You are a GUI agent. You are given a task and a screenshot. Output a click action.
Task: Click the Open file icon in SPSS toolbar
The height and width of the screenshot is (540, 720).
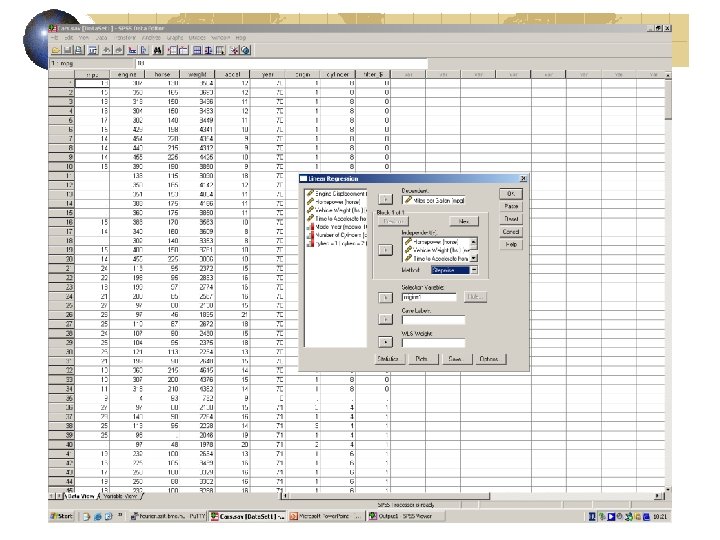point(56,51)
